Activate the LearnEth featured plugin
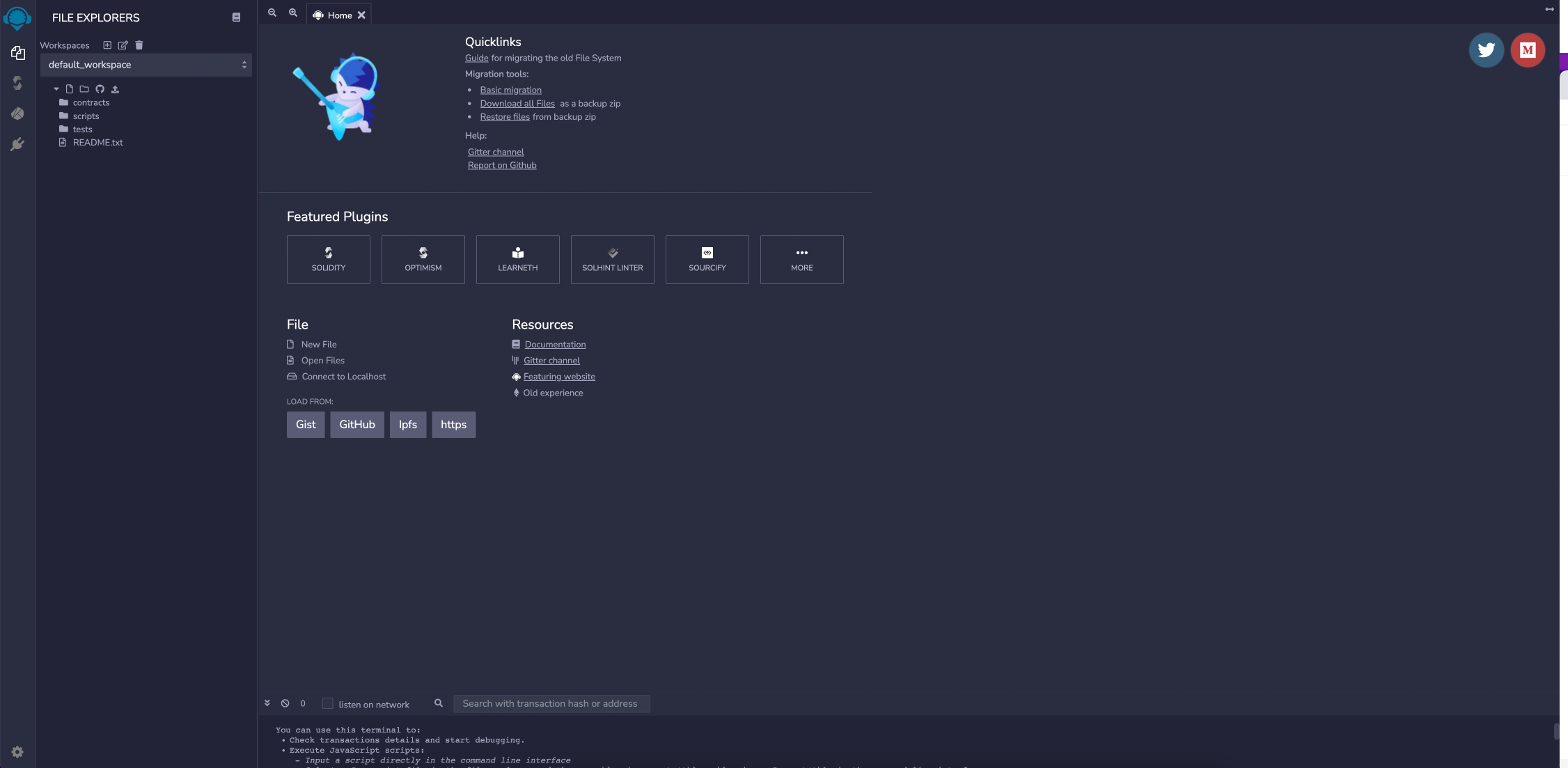Image resolution: width=1568 pixels, height=768 pixels. (x=518, y=260)
